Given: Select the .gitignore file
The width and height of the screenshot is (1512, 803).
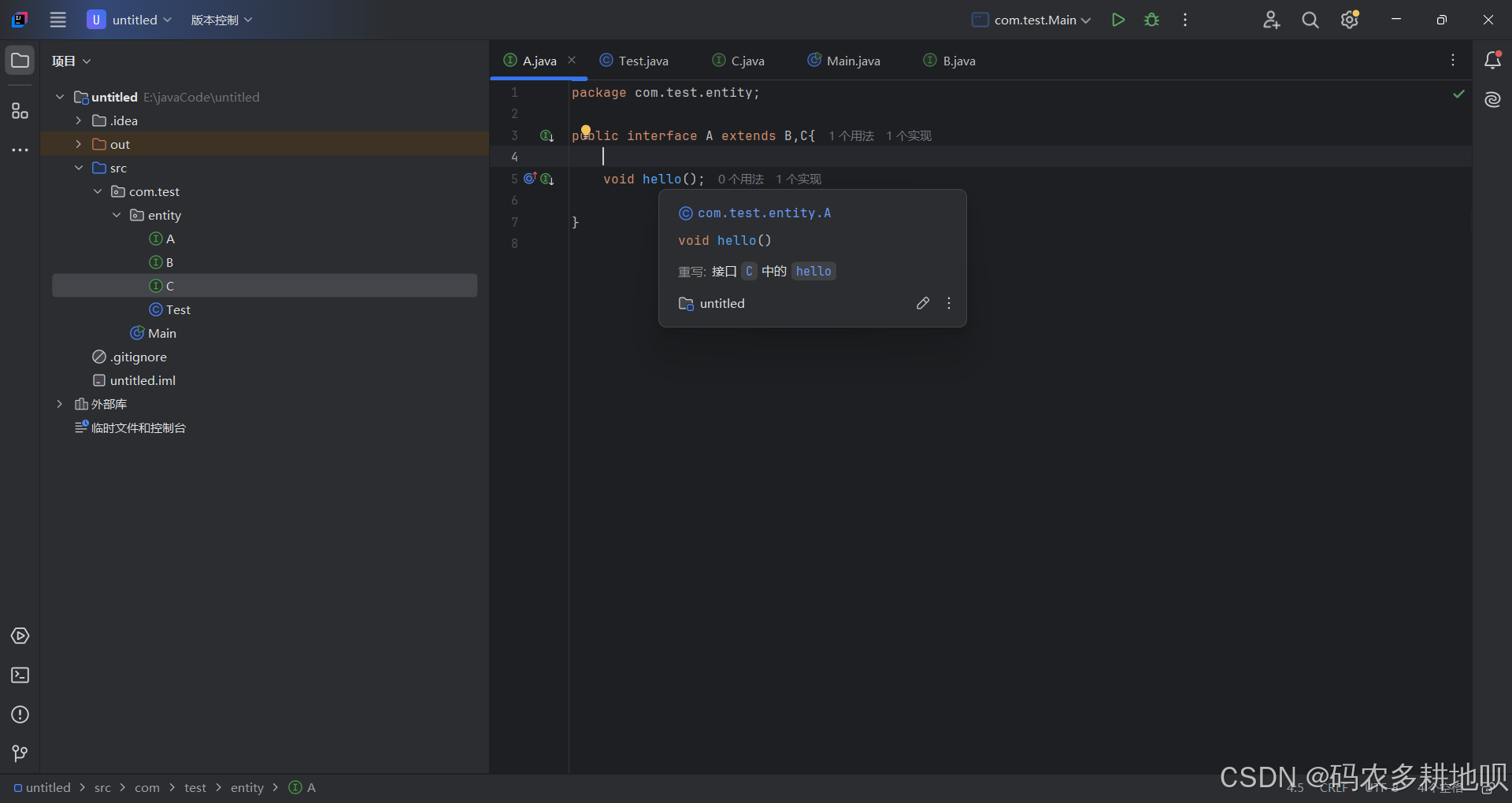Looking at the screenshot, I should coord(265,357).
